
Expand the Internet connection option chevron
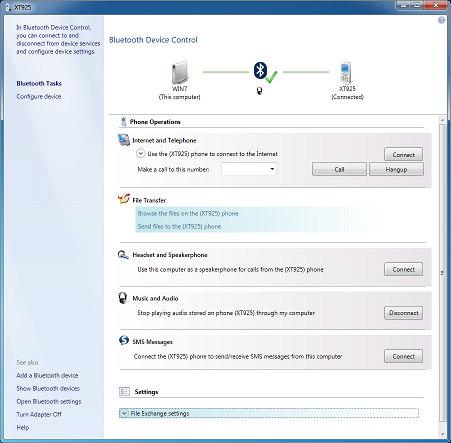(141, 154)
